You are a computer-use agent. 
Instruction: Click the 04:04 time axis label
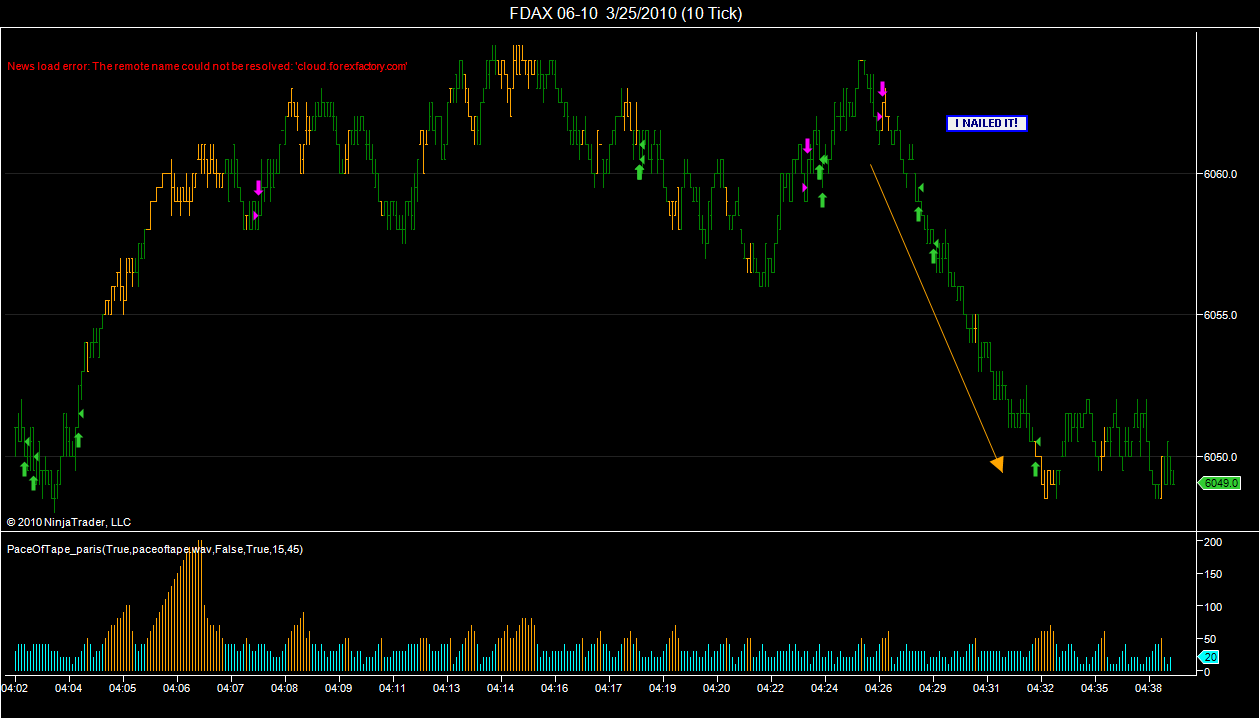69,688
